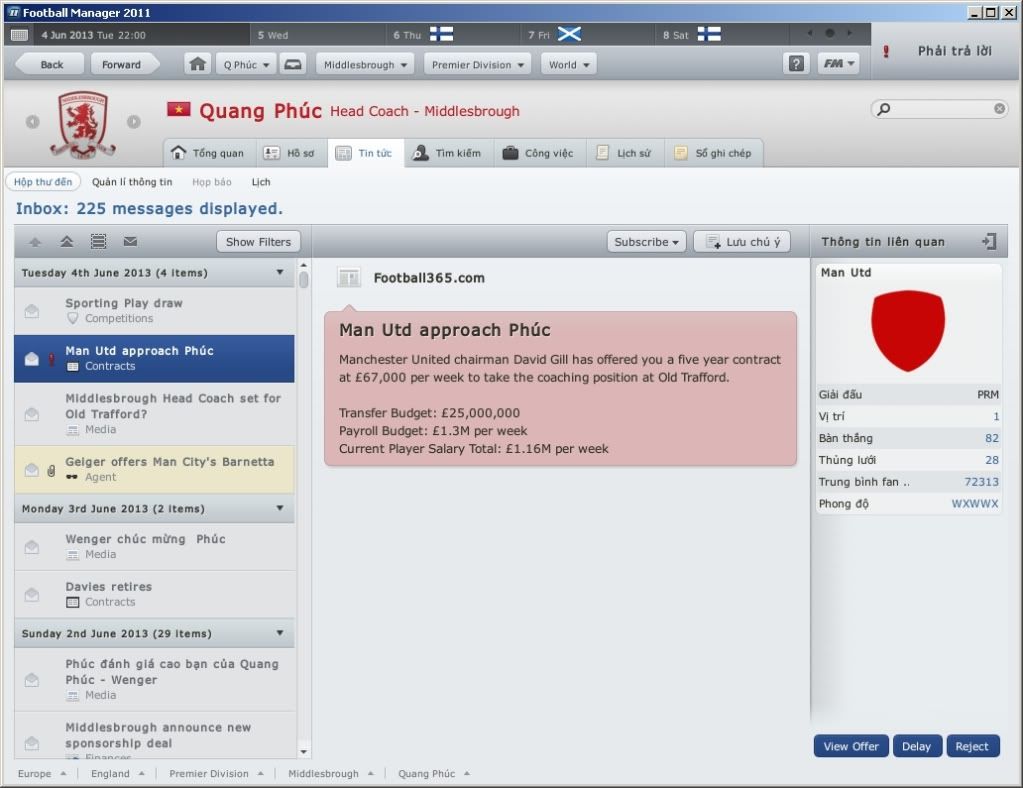Screen dimensions: 1023x788
Task: Click the View Offer button
Action: [851, 746]
